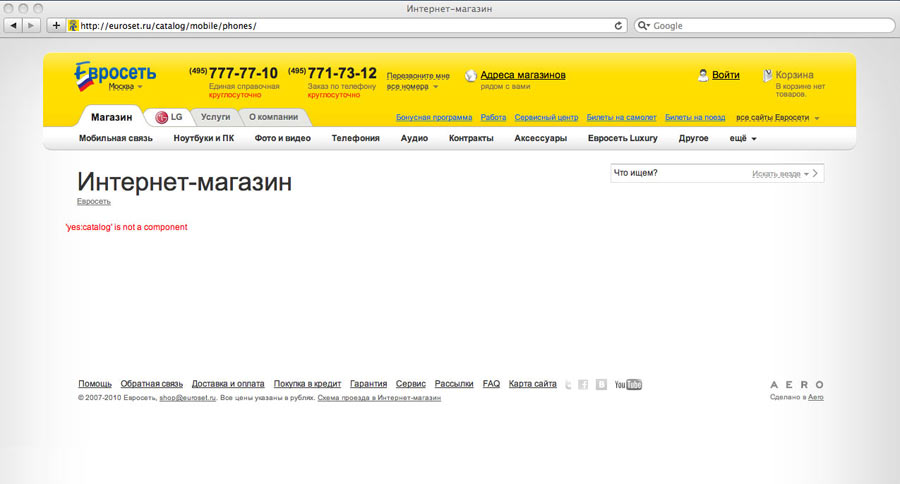Open the Сервисный центр link

point(546,118)
